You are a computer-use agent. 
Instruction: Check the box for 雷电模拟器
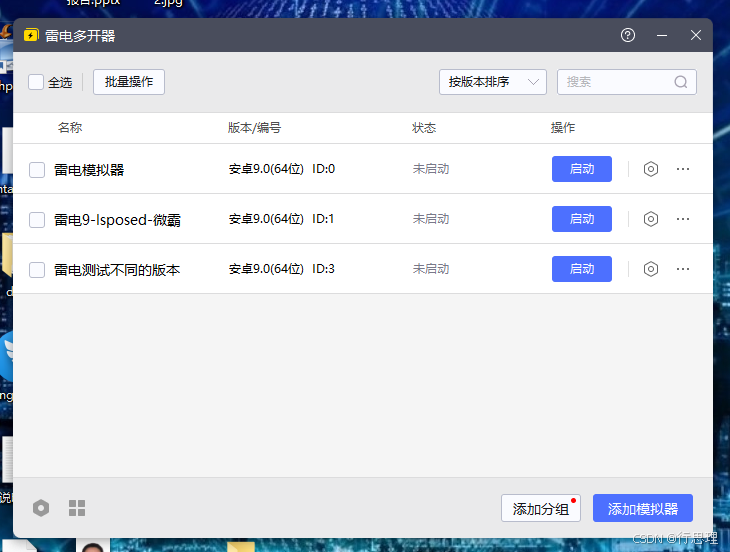[x=37, y=170]
